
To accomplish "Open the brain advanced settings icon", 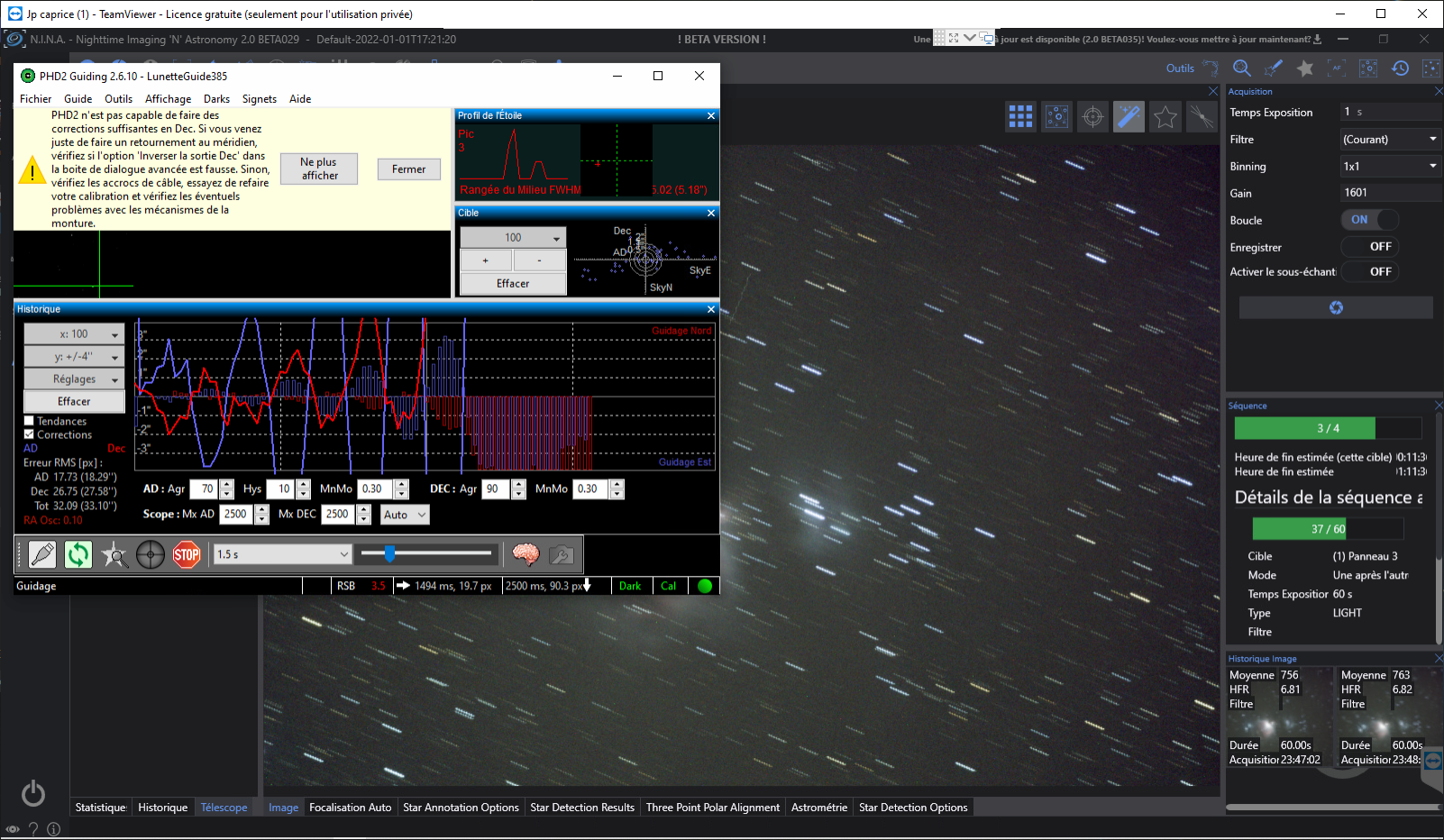I will point(526,554).
